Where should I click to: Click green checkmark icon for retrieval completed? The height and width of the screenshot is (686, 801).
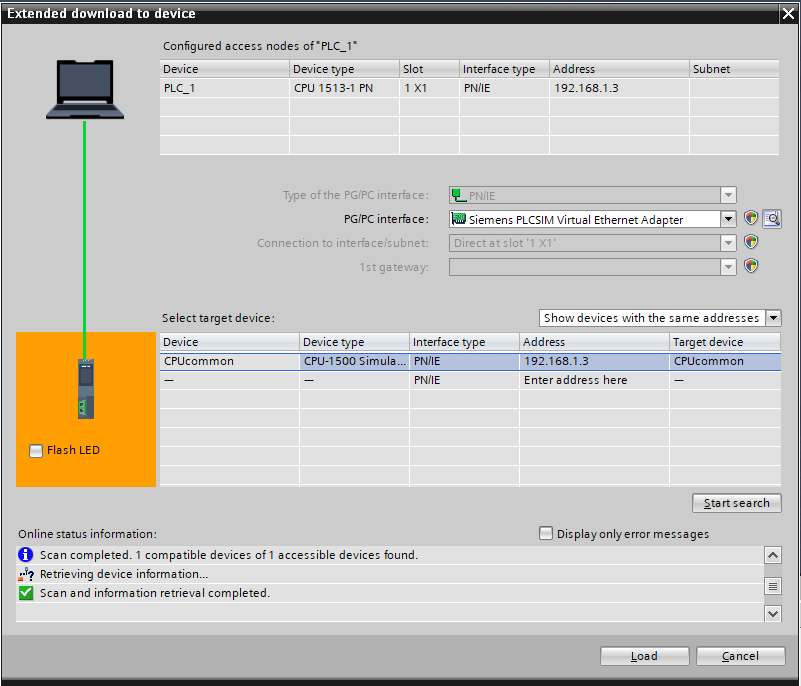point(26,593)
